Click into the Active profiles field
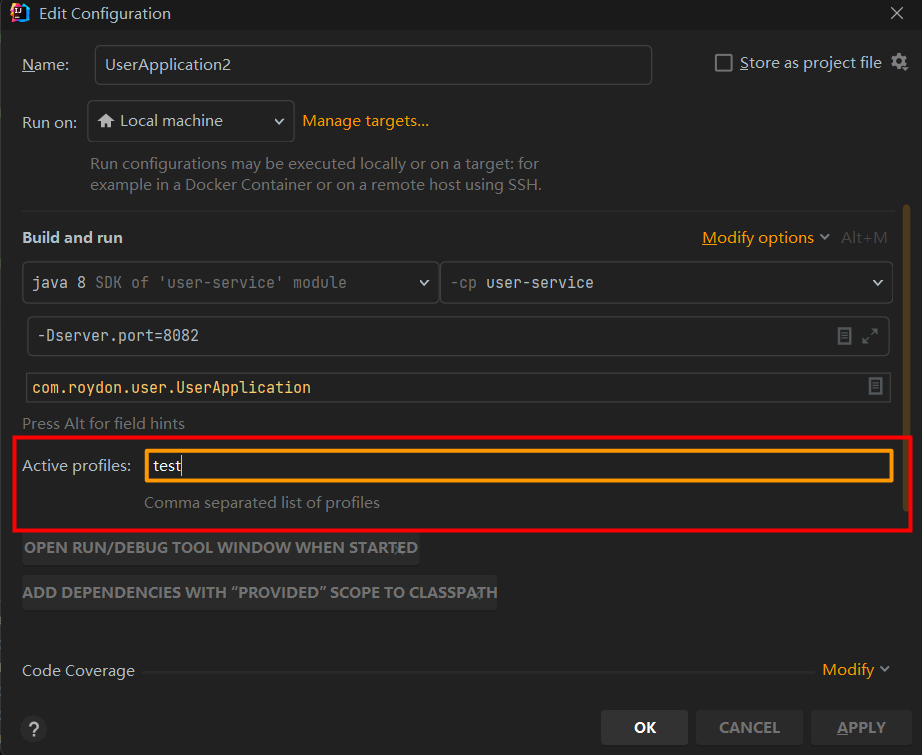922x755 pixels. click(518, 466)
